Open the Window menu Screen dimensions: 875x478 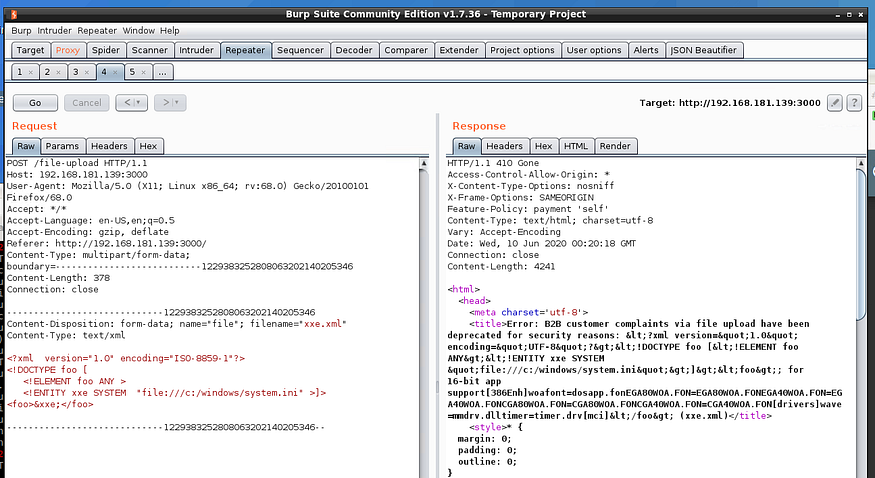coord(138,31)
